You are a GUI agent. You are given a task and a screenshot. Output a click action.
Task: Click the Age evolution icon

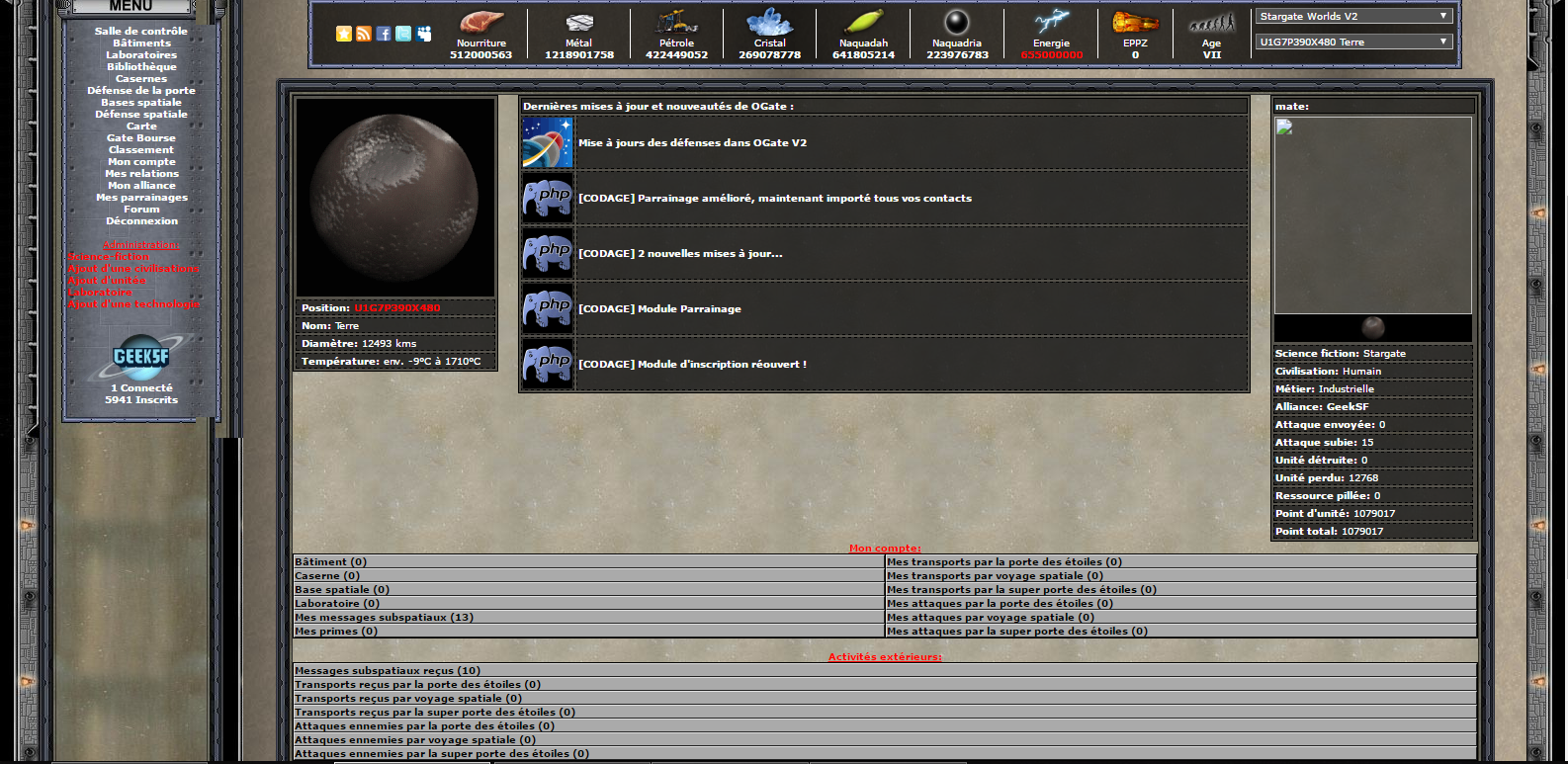click(x=1211, y=23)
